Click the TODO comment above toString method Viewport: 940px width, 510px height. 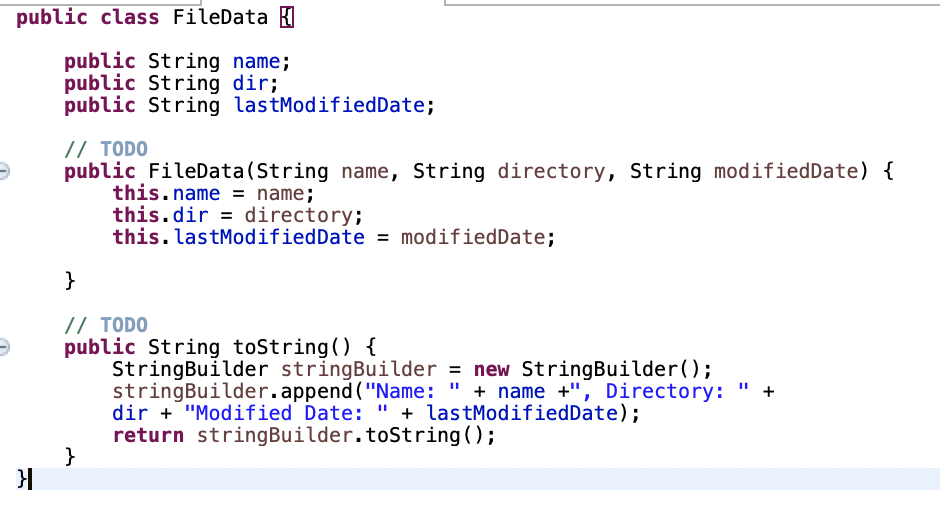pyautogui.click(x=106, y=325)
